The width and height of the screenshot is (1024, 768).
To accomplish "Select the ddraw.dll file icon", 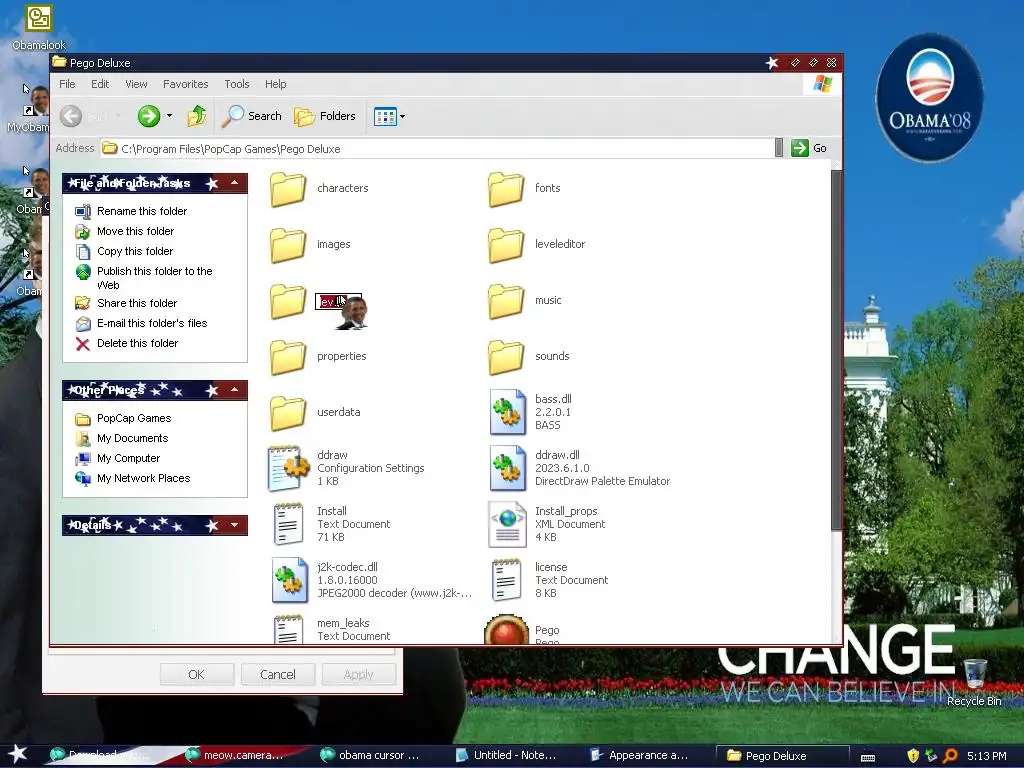I will (x=507, y=468).
